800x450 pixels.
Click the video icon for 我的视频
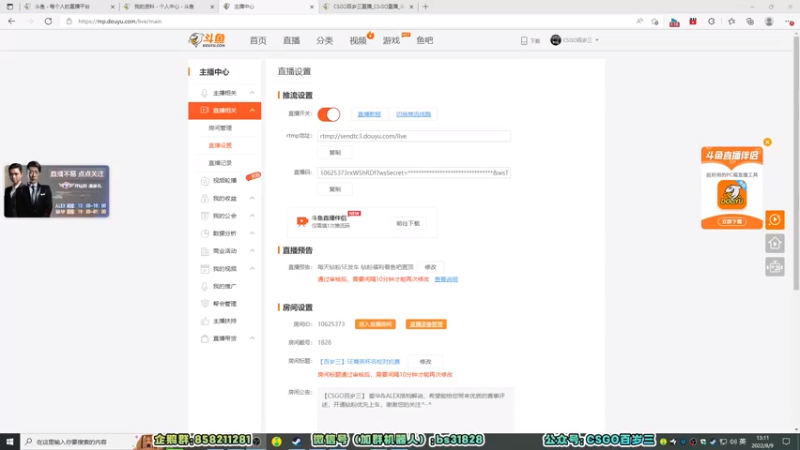(205, 268)
